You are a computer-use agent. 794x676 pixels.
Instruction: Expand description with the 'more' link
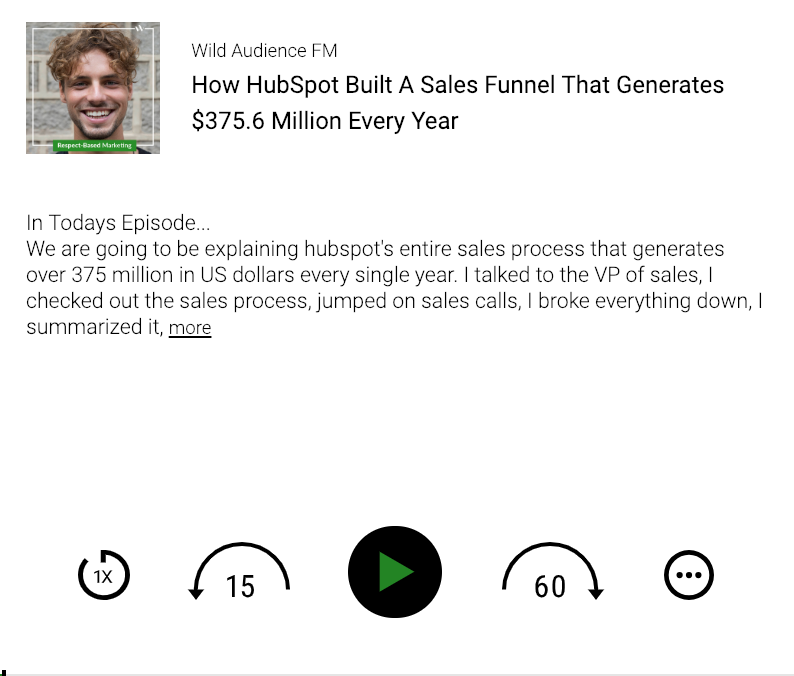point(190,328)
